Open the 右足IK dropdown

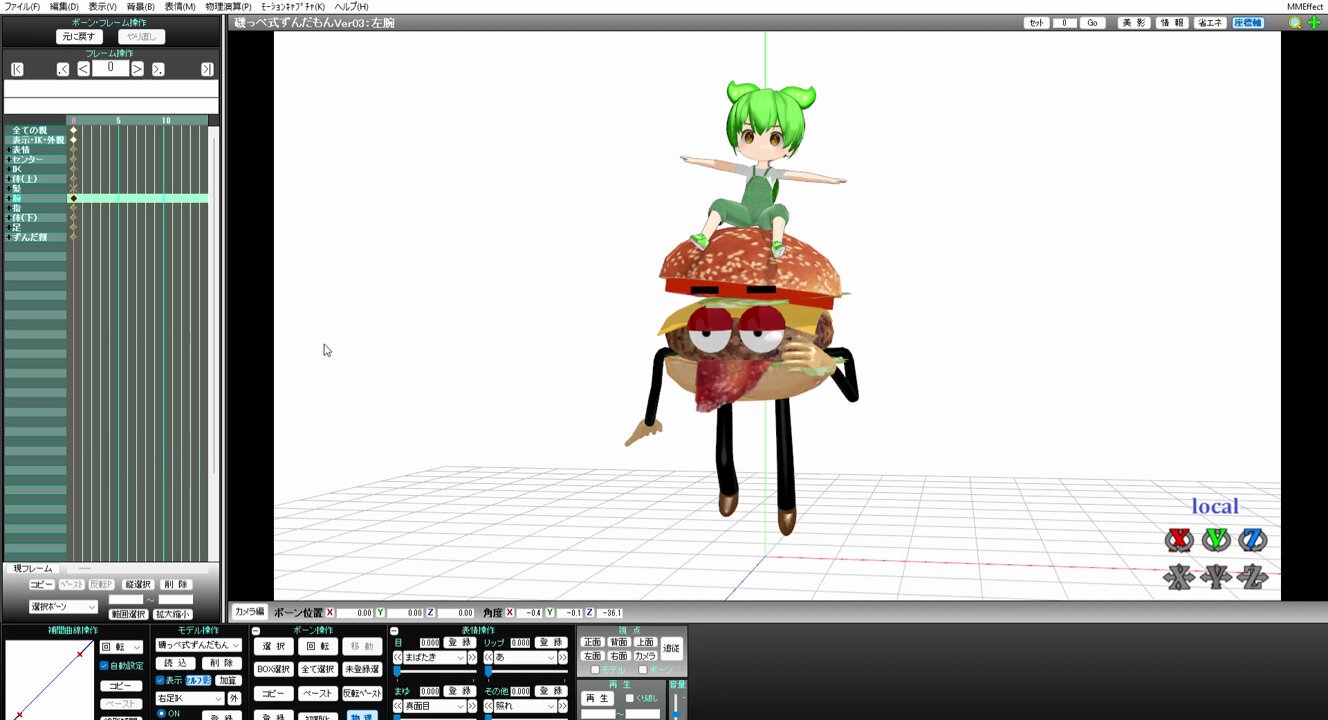[x=190, y=699]
